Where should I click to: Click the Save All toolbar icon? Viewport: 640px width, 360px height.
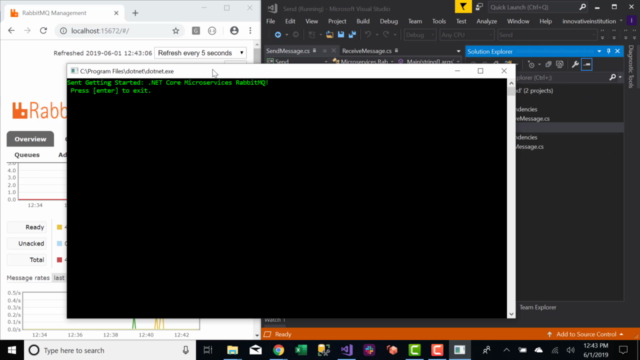352,35
